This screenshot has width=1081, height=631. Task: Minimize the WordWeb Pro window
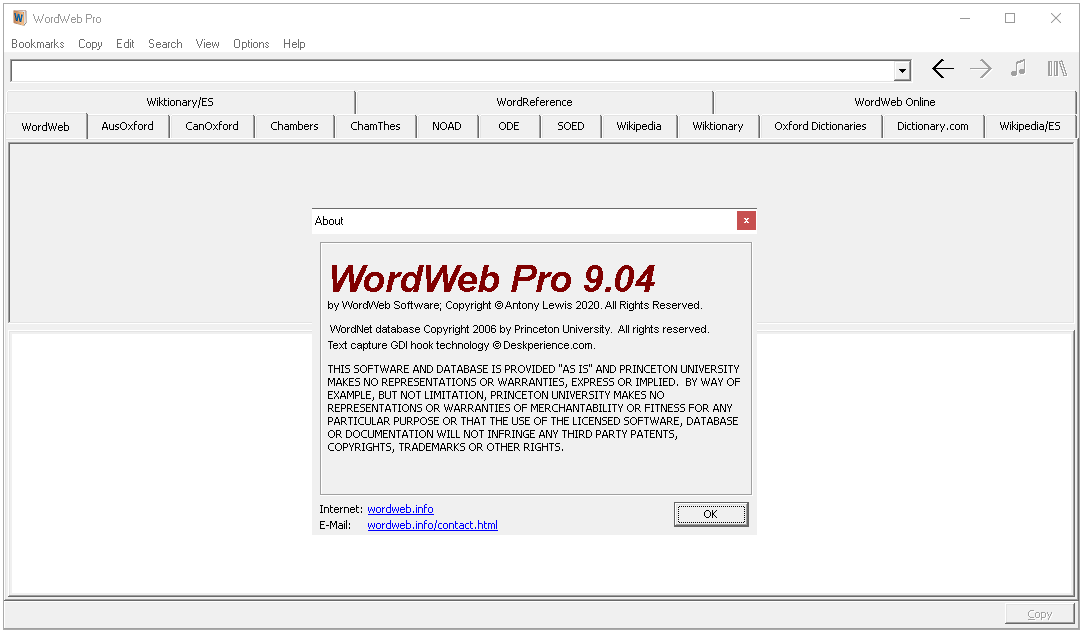[965, 19]
